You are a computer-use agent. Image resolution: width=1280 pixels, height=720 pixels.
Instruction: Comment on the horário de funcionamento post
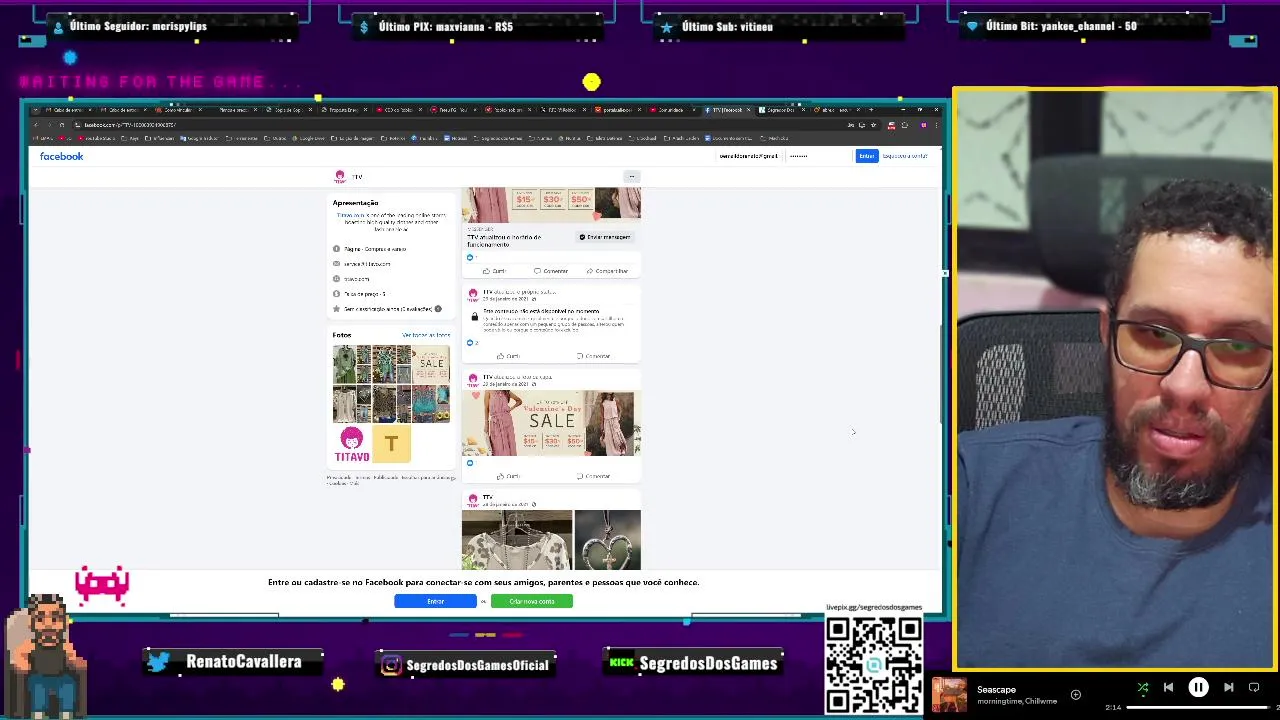[x=551, y=271]
